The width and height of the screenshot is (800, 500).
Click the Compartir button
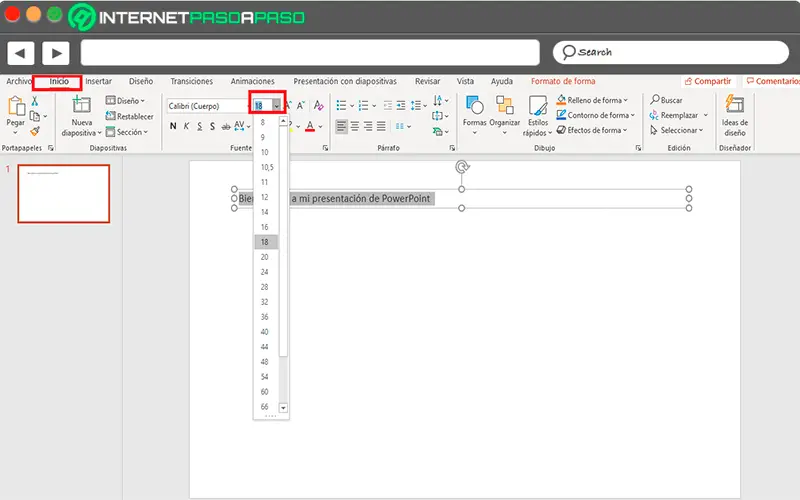point(708,81)
